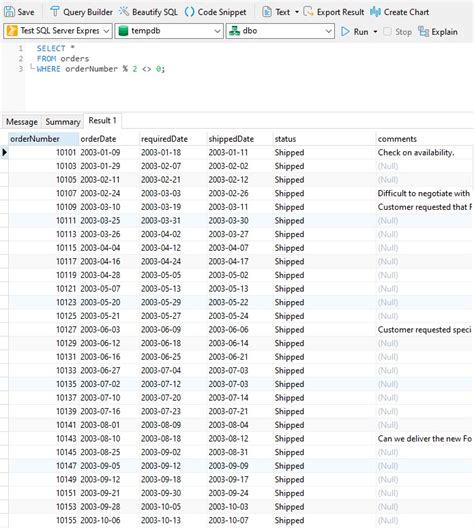The height and width of the screenshot is (528, 474).
Task: Click comment 'Customer requested that' on row 10109
Action: point(425,207)
